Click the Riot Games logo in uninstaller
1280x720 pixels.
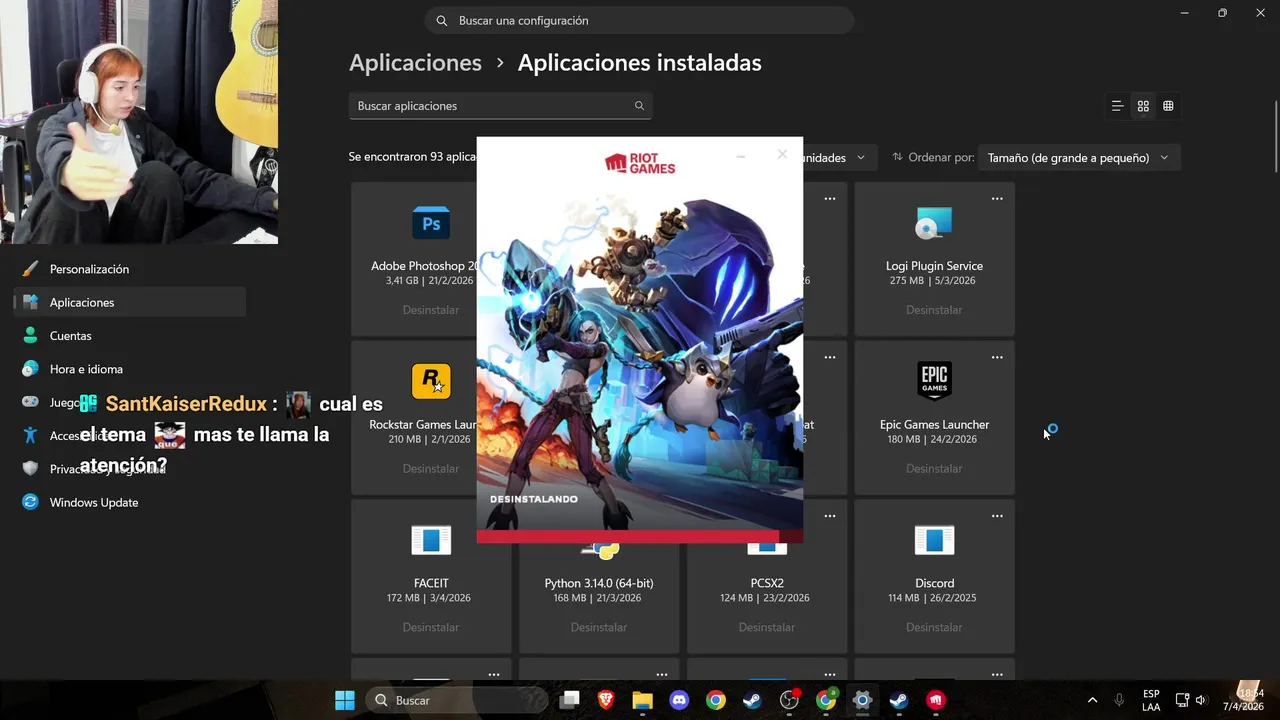click(x=640, y=164)
